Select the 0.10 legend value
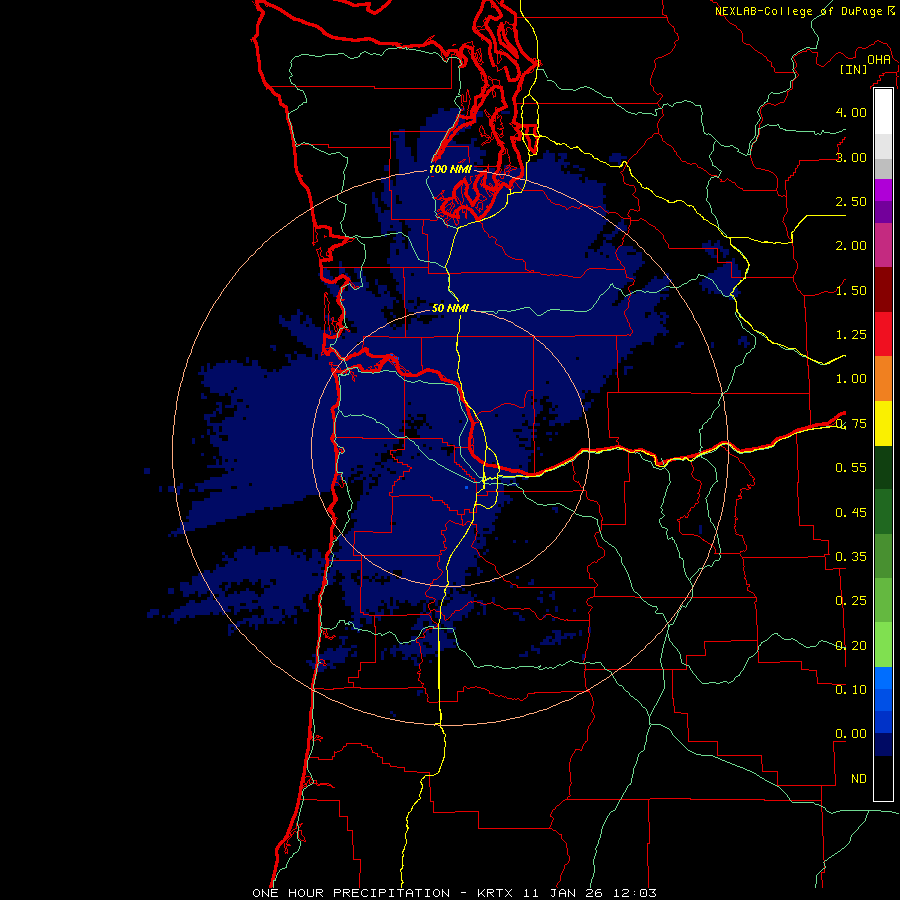The height and width of the screenshot is (900, 900). tap(851, 690)
